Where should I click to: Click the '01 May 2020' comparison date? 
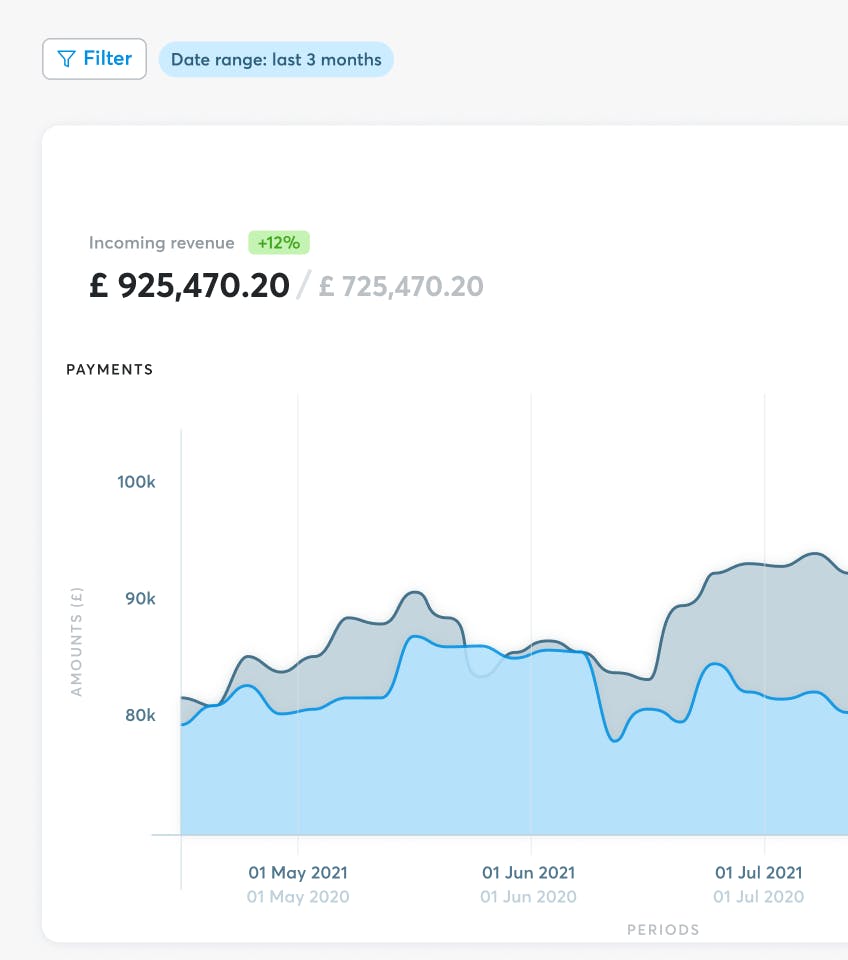pyautogui.click(x=298, y=897)
